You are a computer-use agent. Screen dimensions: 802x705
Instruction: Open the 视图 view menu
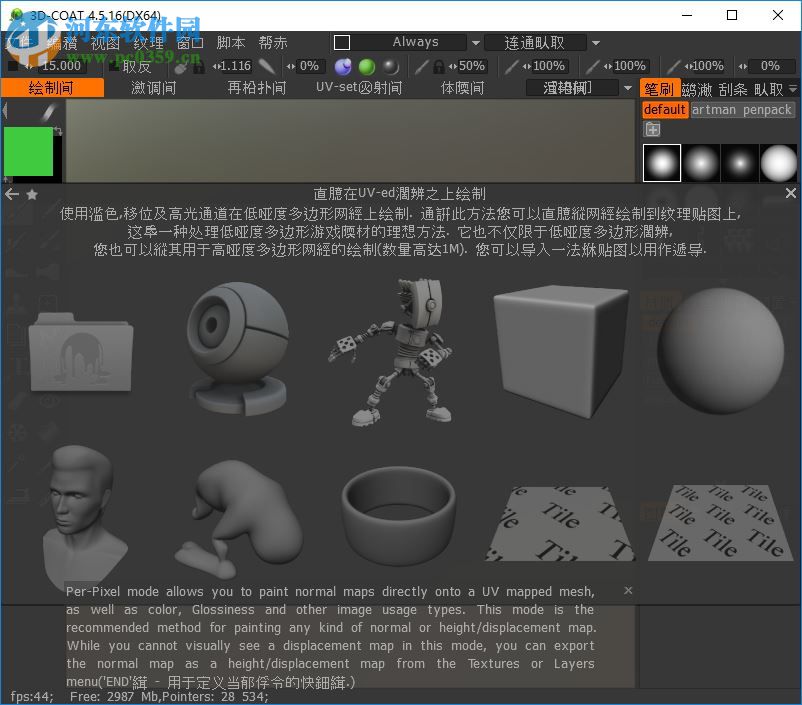click(x=105, y=42)
